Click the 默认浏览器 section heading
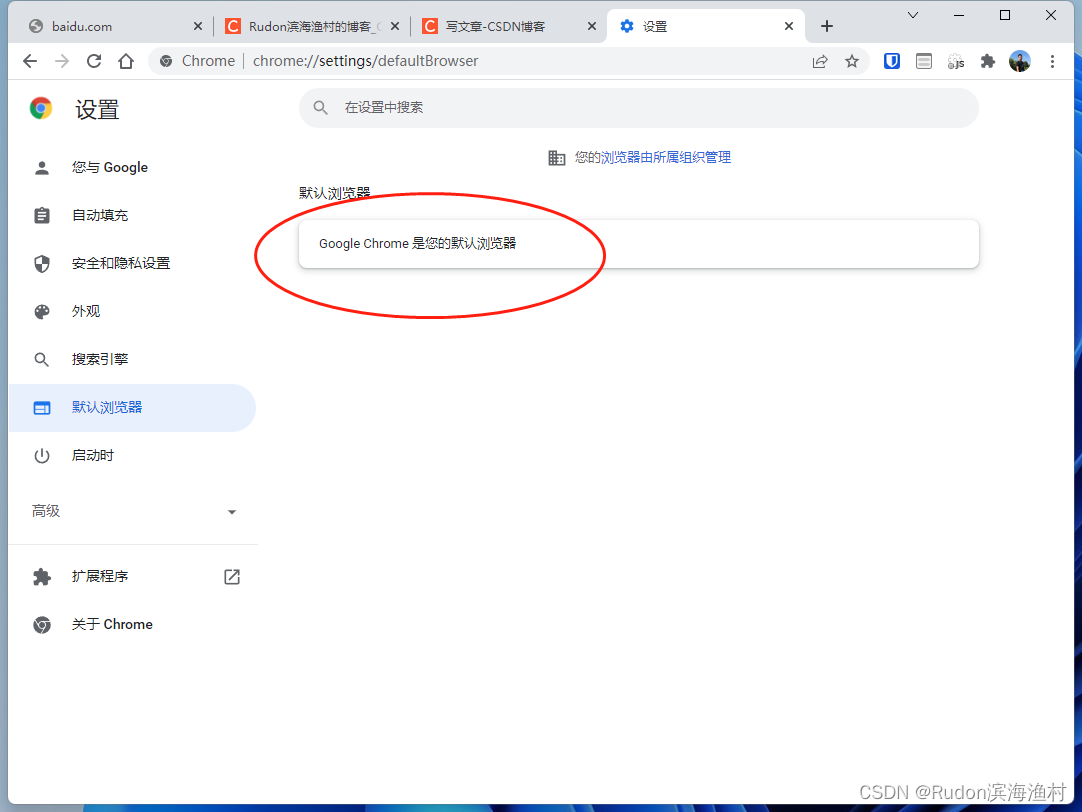This screenshot has height=812, width=1082. coord(335,192)
